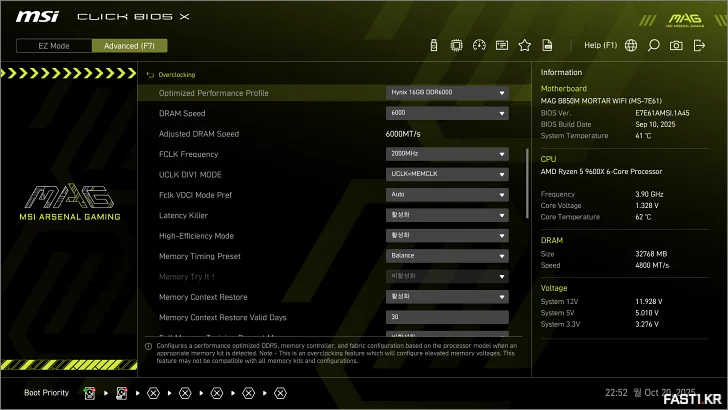Click the Adjusted DRAM Speed 6000MT/s value
Screen dimensions: 728x410
(x=403, y=134)
